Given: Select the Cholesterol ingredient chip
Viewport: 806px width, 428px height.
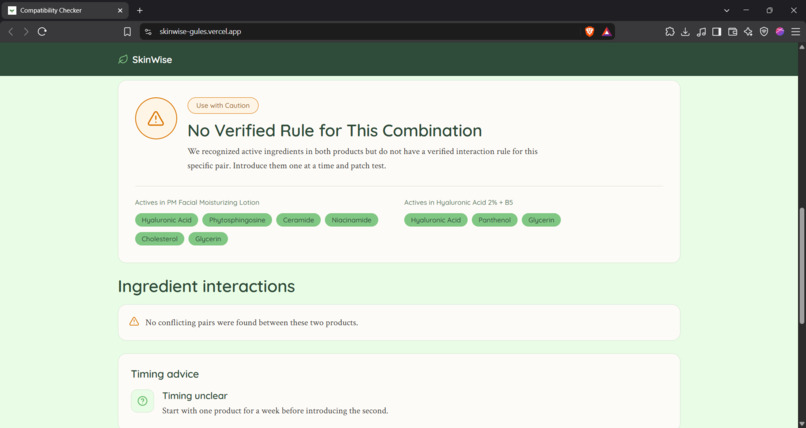Looking at the screenshot, I should (x=159, y=239).
